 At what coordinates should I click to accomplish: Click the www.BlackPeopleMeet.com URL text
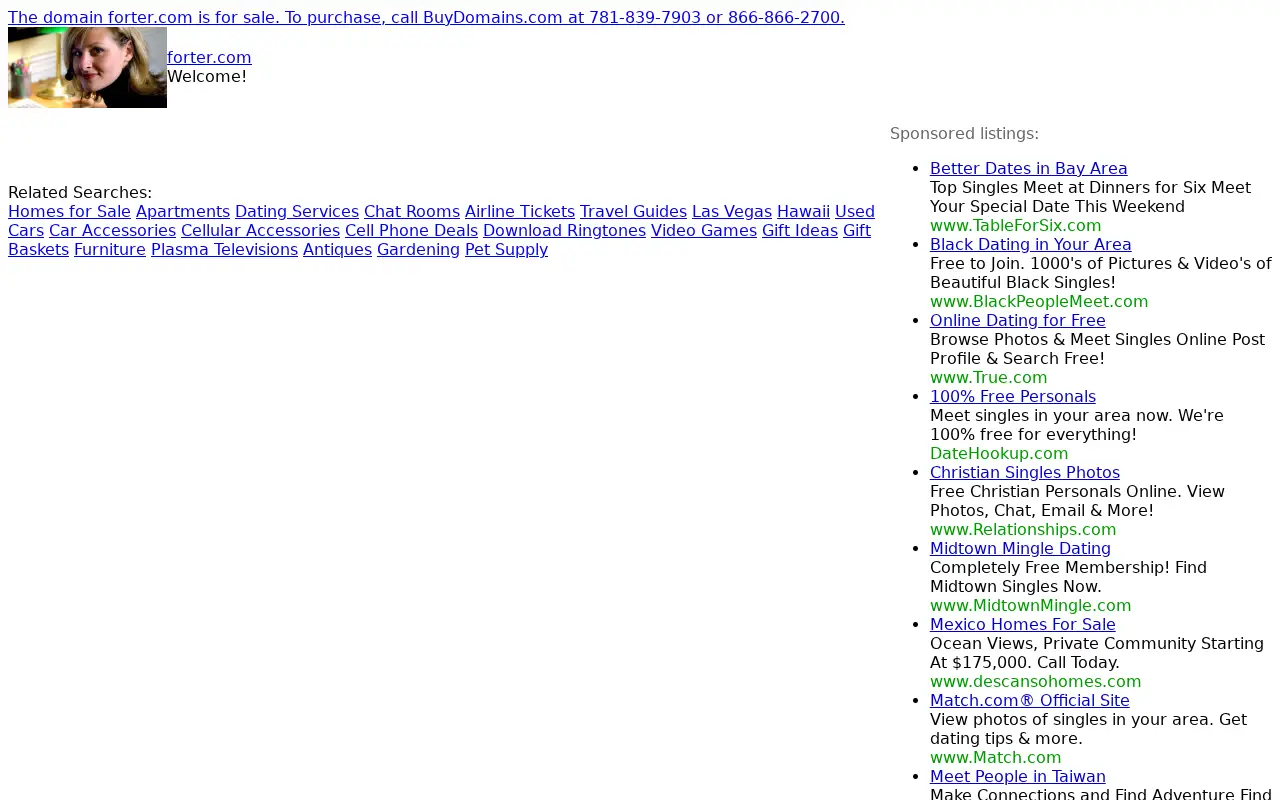click(x=1039, y=301)
